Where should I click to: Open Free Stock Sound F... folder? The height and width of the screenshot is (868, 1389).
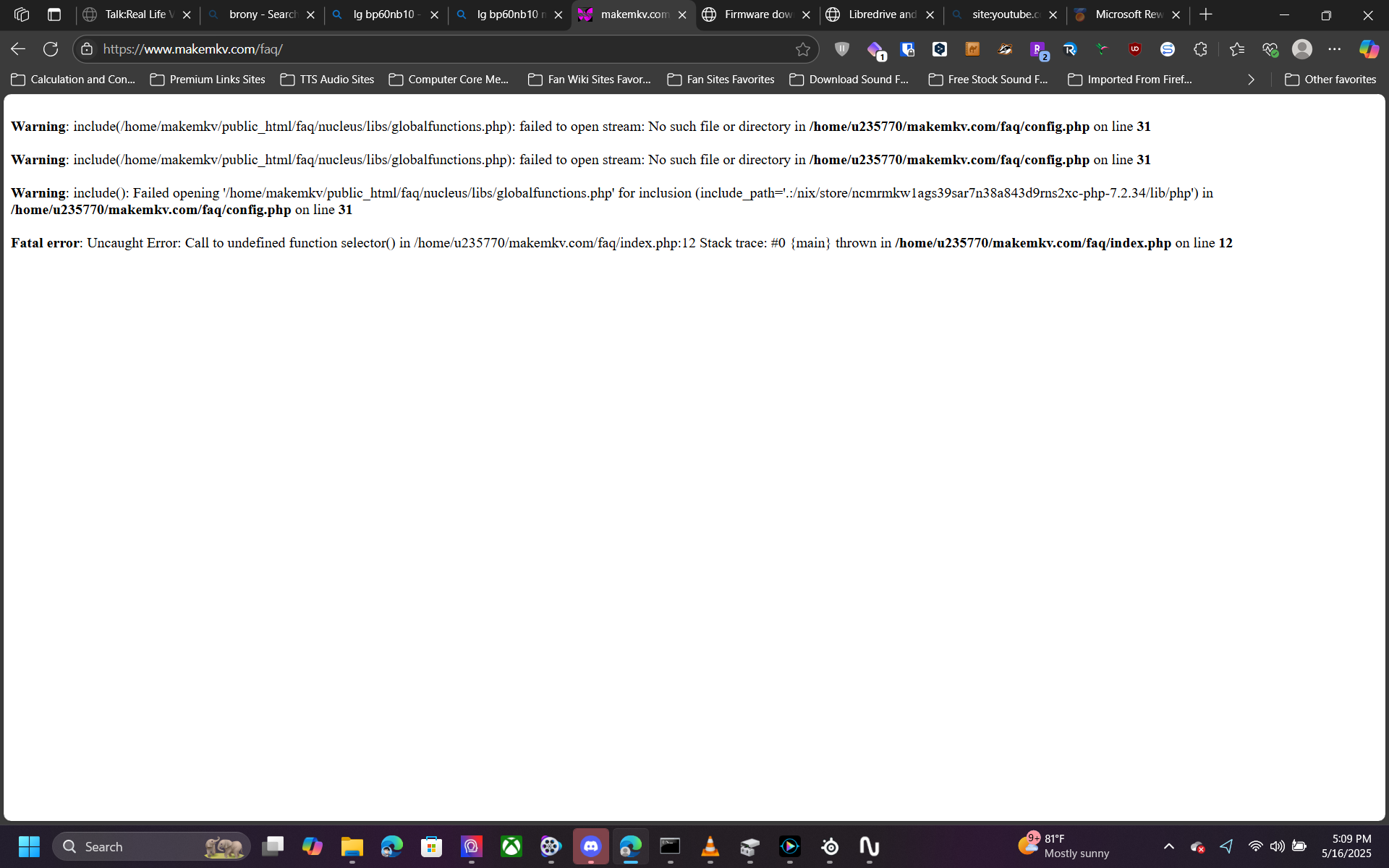(x=988, y=80)
